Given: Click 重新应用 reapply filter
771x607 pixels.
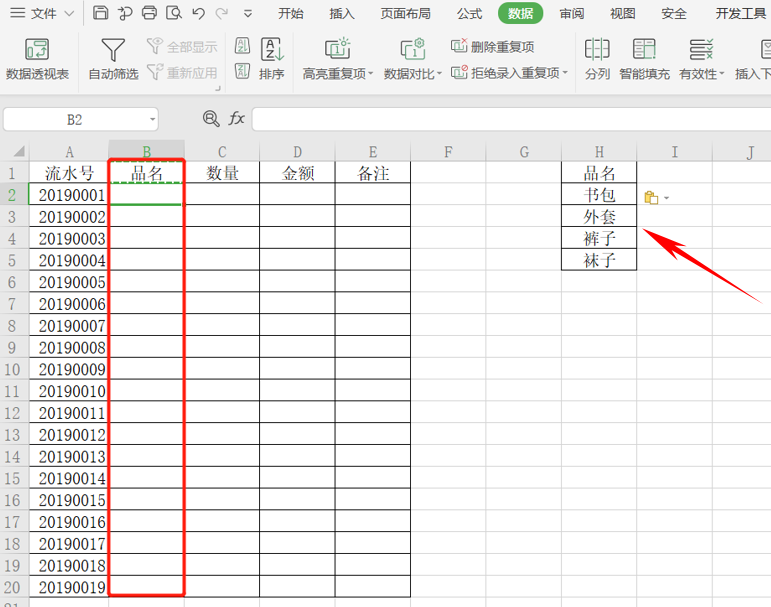Looking at the screenshot, I should pyautogui.click(x=182, y=73).
